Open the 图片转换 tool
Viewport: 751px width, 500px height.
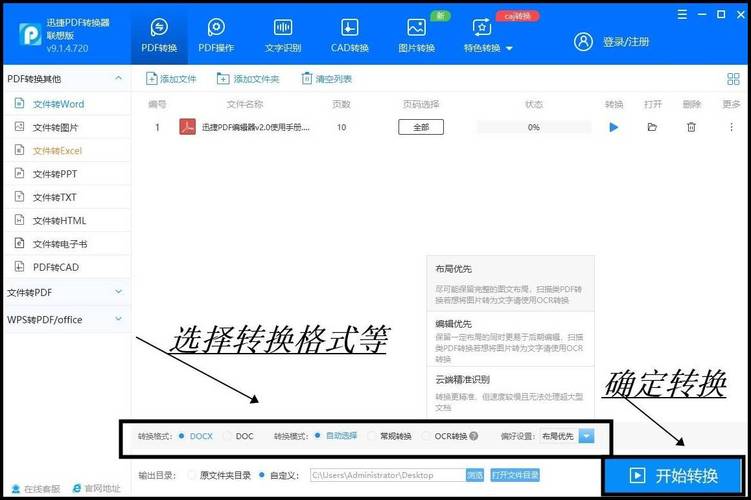tap(416, 35)
